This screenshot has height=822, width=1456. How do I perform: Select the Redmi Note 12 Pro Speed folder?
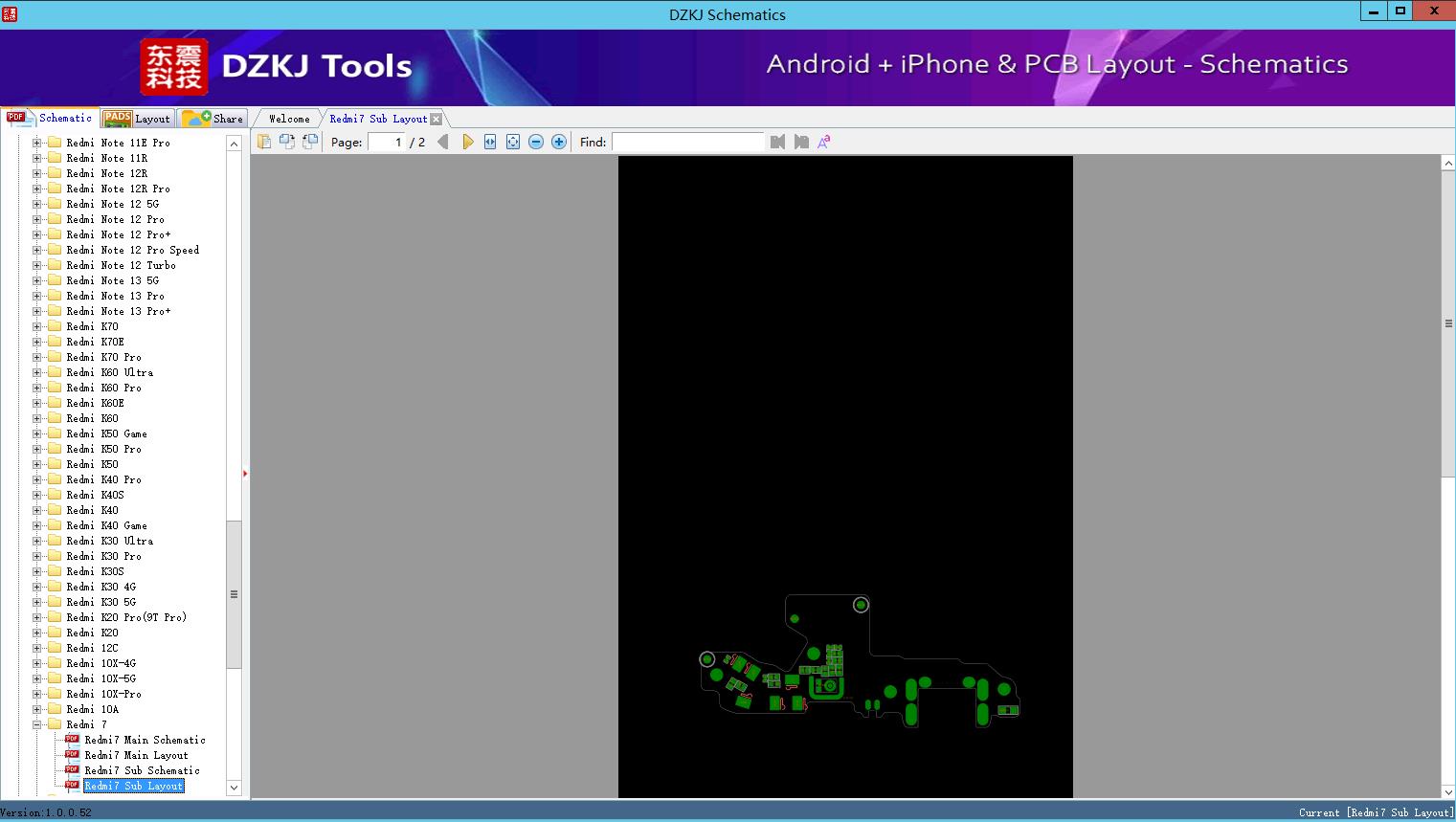(x=133, y=250)
